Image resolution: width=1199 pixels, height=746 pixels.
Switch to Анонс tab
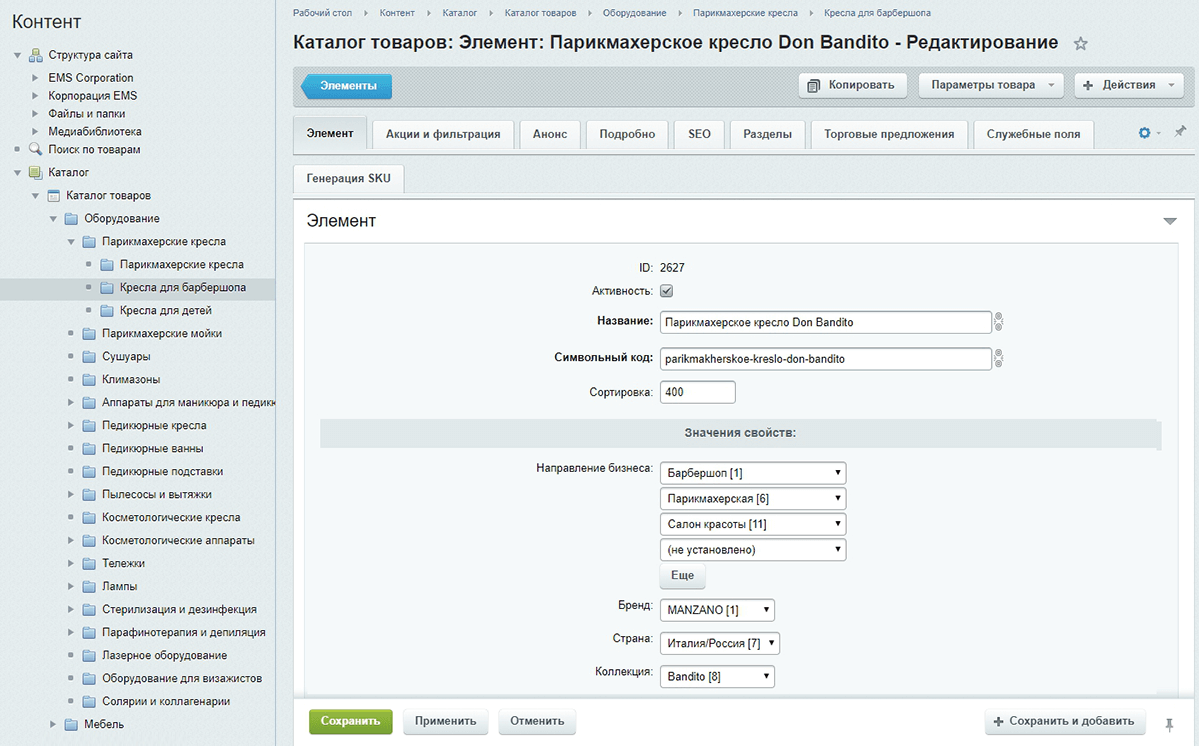click(550, 134)
